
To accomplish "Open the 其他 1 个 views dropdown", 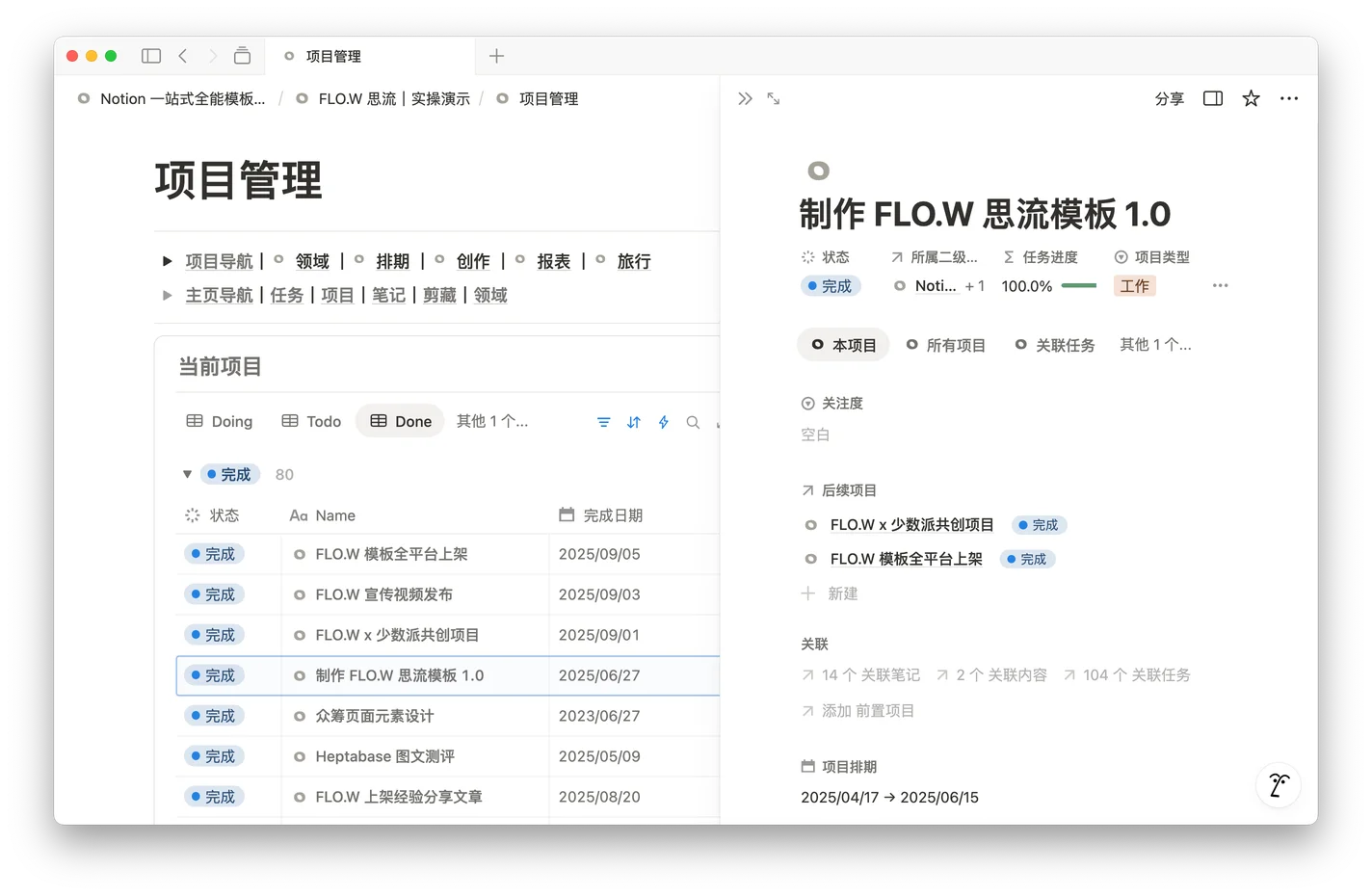I will click(491, 421).
